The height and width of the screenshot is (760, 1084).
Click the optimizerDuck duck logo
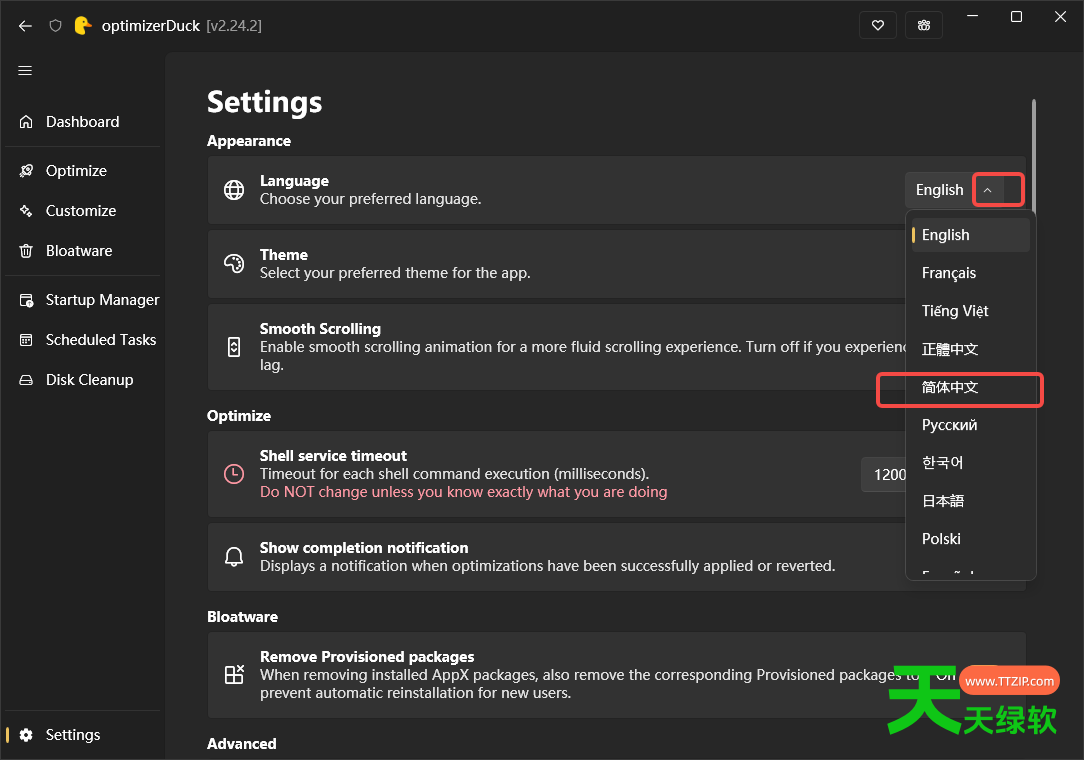(82, 26)
